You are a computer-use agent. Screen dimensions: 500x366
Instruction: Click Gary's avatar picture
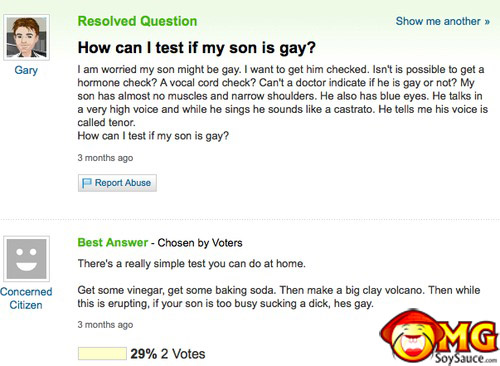tap(27, 37)
